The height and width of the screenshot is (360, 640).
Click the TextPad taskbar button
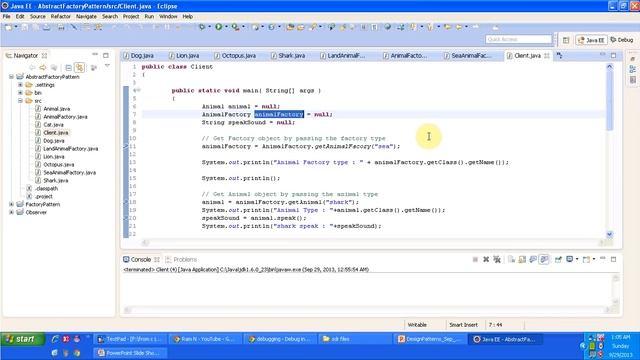(129, 339)
